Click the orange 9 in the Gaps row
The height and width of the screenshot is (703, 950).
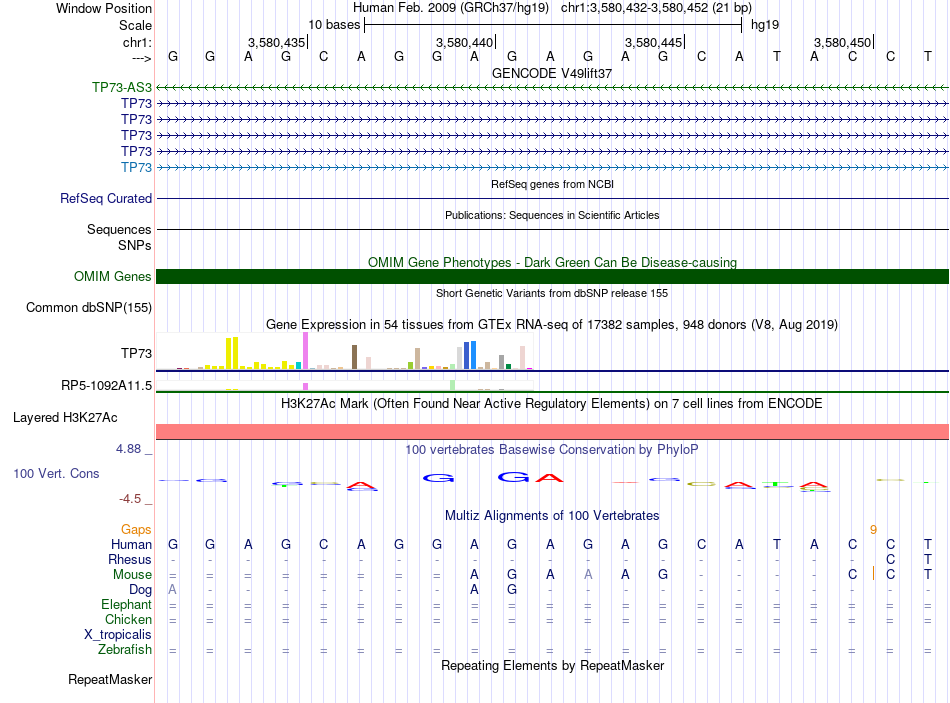pyautogui.click(x=873, y=530)
